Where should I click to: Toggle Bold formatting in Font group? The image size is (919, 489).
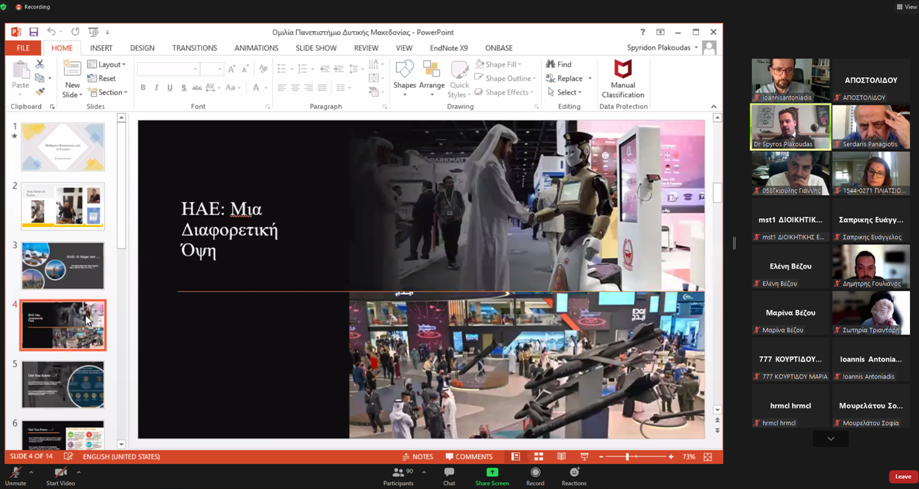pos(143,87)
